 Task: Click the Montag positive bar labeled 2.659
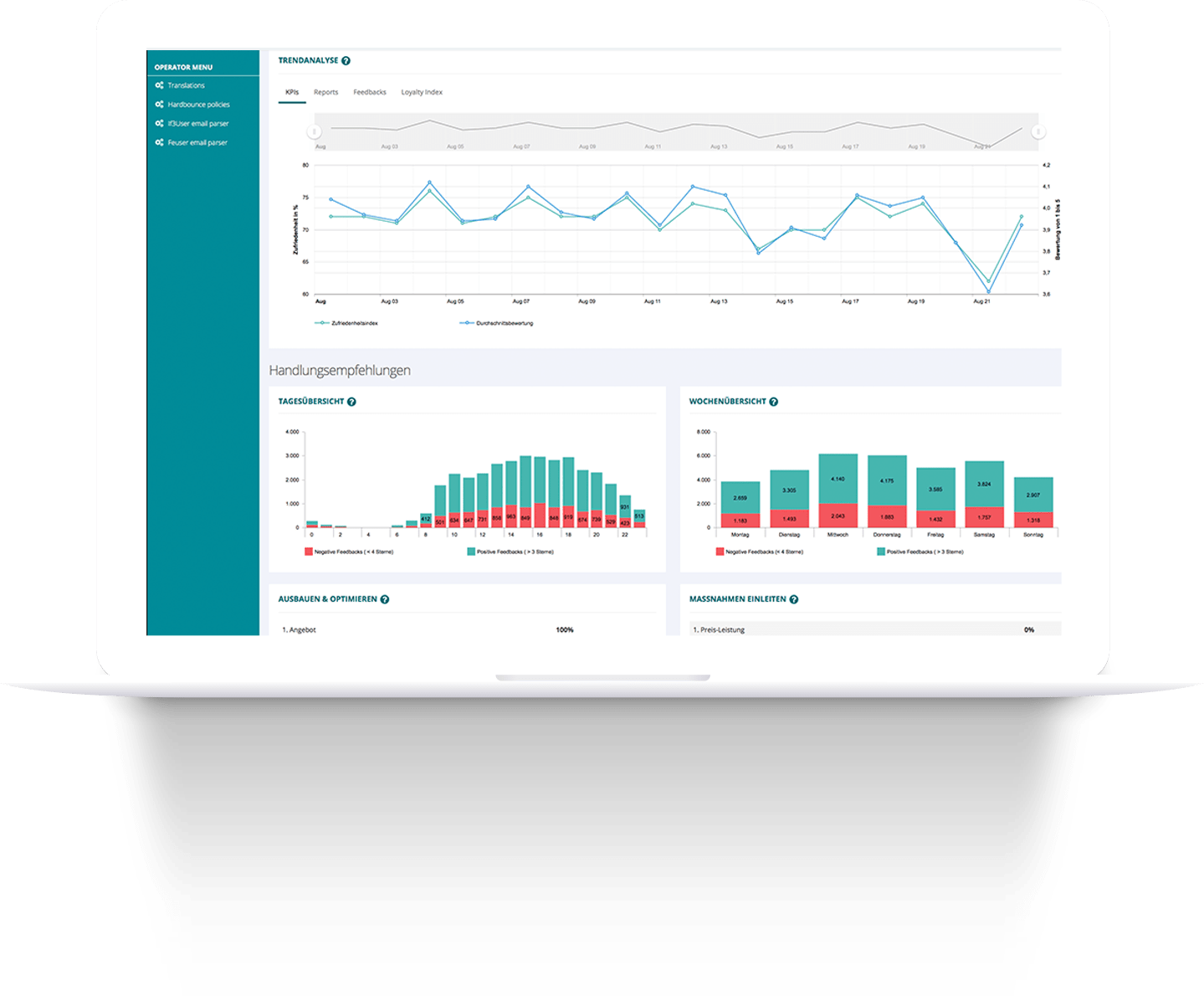click(x=740, y=497)
